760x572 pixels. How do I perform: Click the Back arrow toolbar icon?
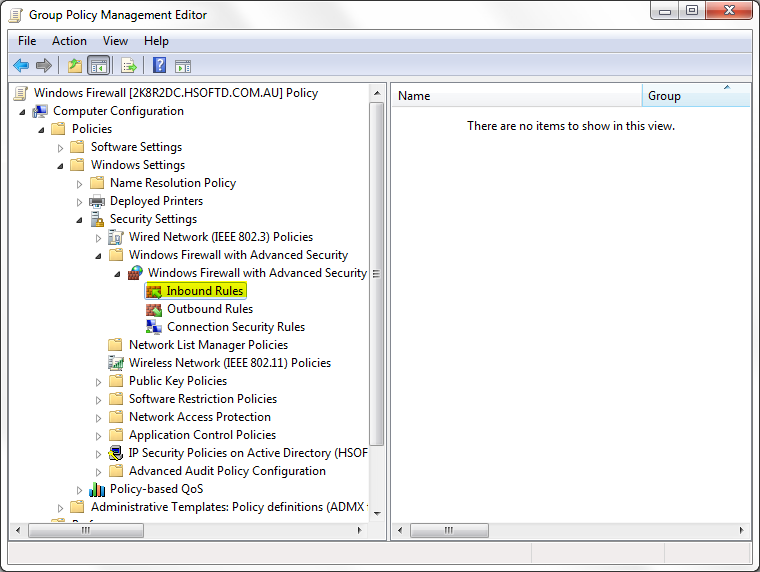pos(21,65)
